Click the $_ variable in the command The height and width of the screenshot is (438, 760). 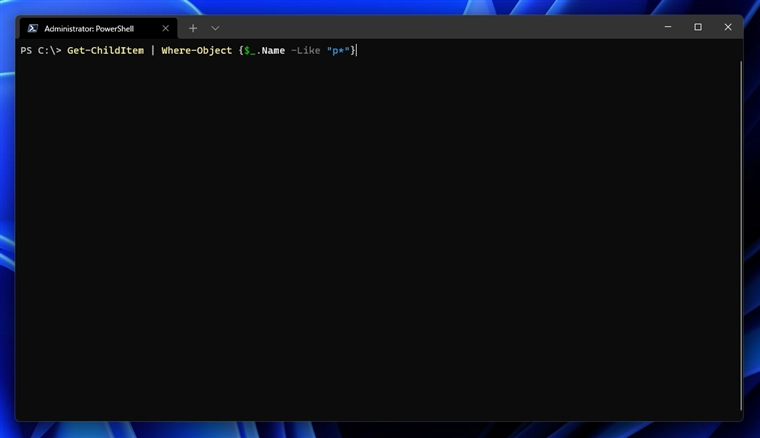pos(250,50)
